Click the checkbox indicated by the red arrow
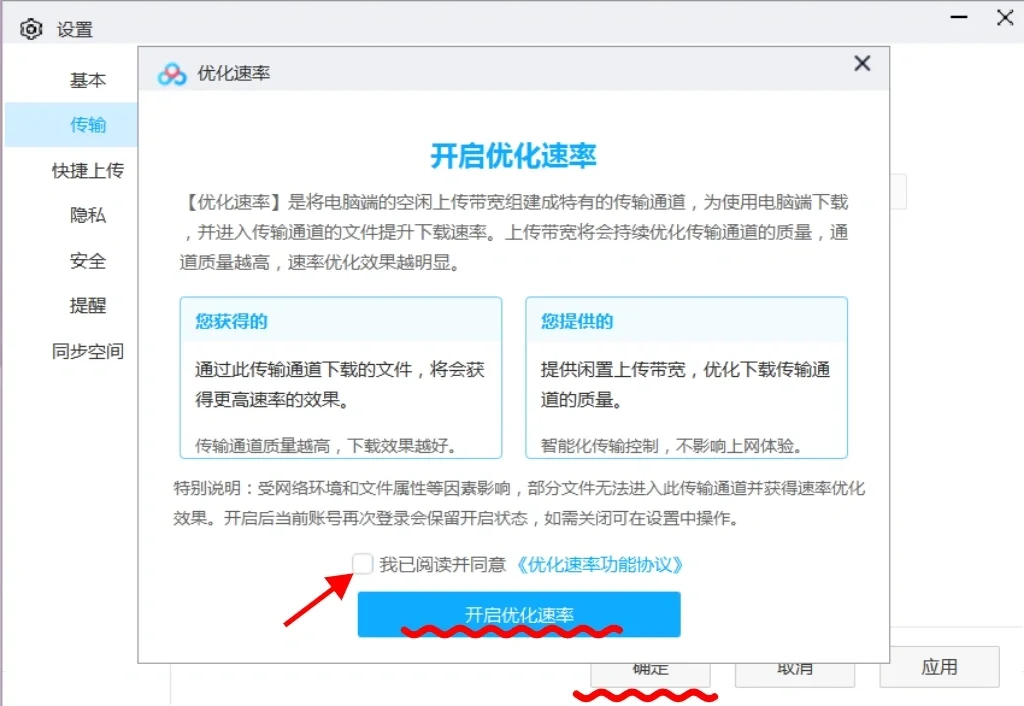Screen dimensions: 1024x706 click(x=363, y=564)
